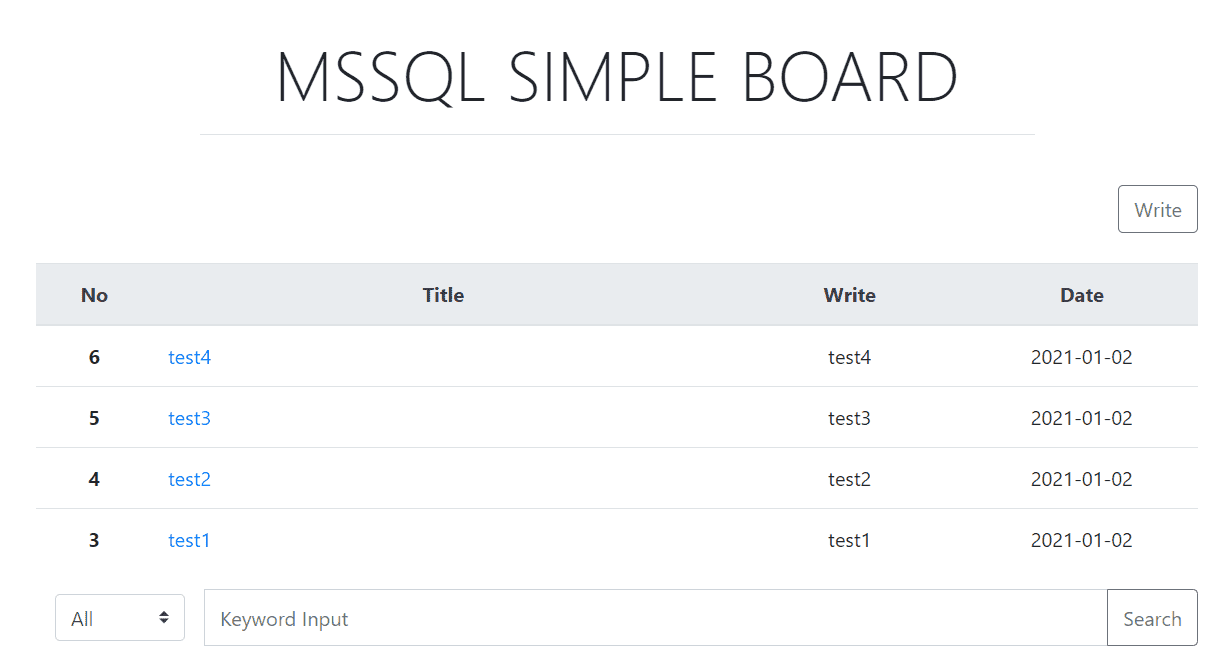Select row number 6 cell
1224x670 pixels.
(94, 357)
